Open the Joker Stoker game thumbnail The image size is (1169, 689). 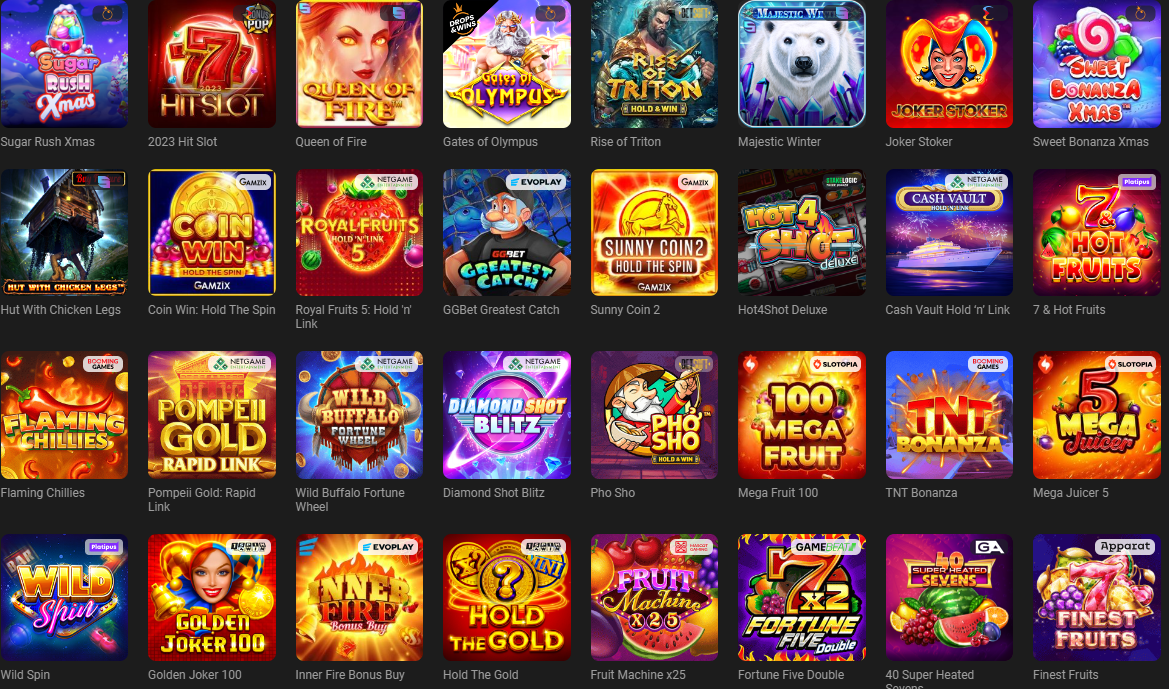(x=949, y=64)
